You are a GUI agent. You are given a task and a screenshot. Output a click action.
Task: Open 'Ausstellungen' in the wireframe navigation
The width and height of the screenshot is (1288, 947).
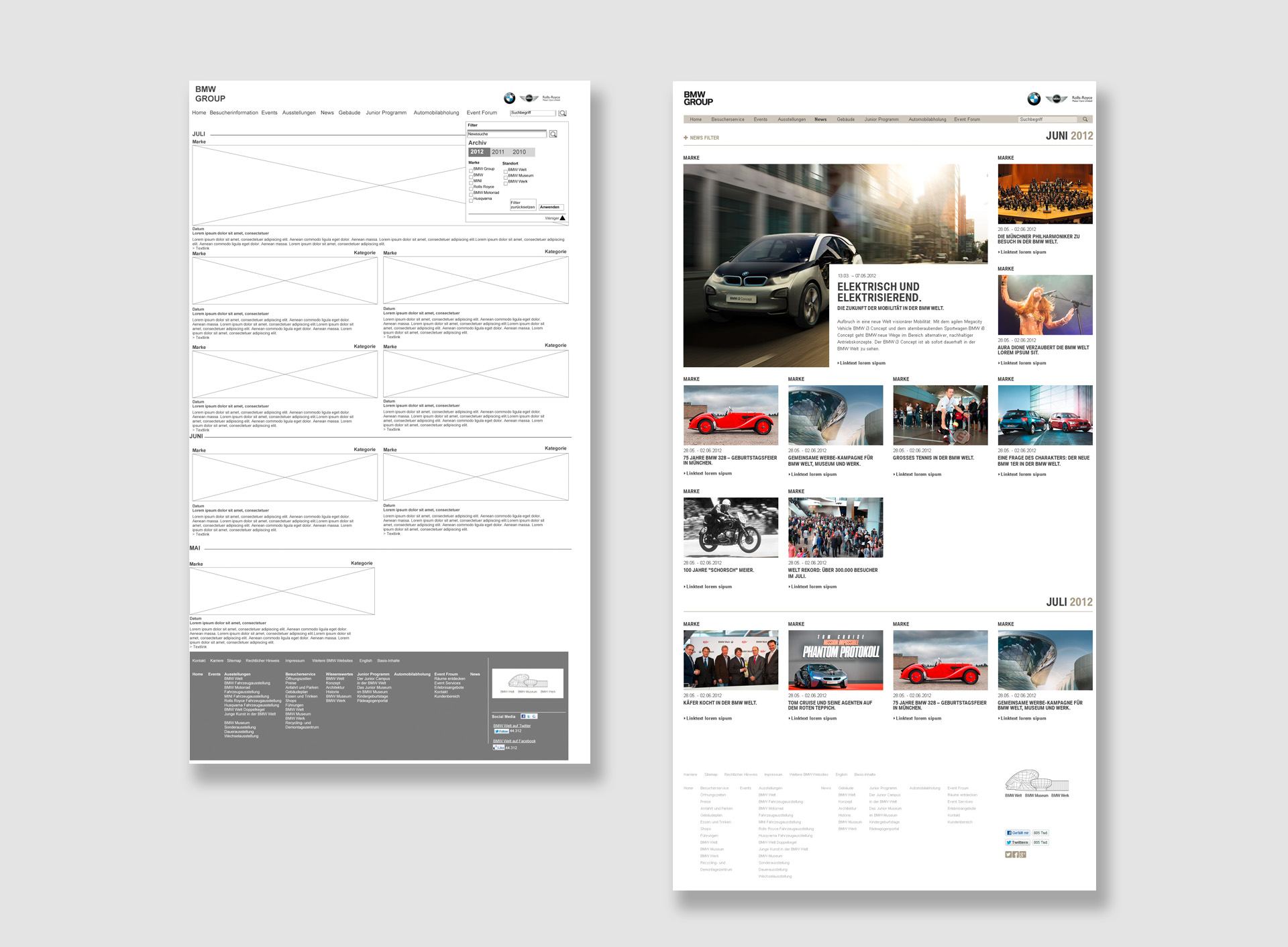(299, 113)
